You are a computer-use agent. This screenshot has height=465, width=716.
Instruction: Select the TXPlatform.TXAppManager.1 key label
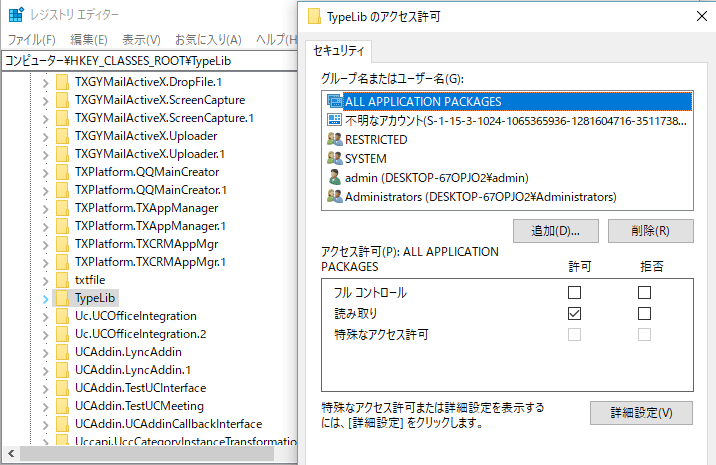150,226
